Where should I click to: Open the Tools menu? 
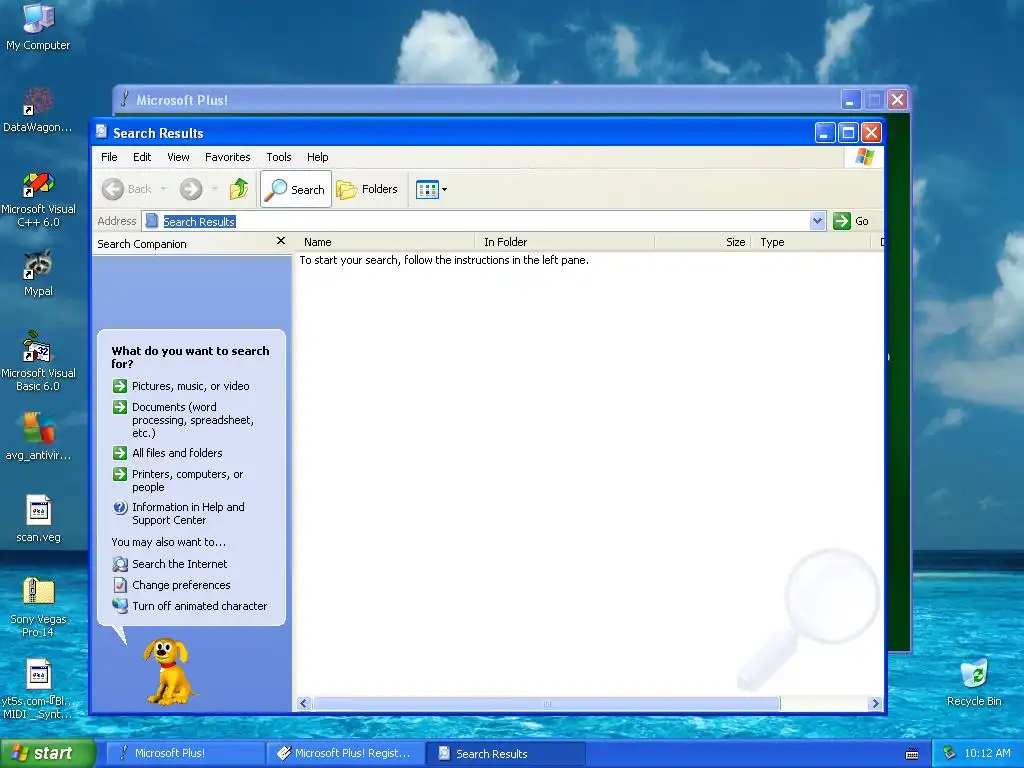[279, 157]
